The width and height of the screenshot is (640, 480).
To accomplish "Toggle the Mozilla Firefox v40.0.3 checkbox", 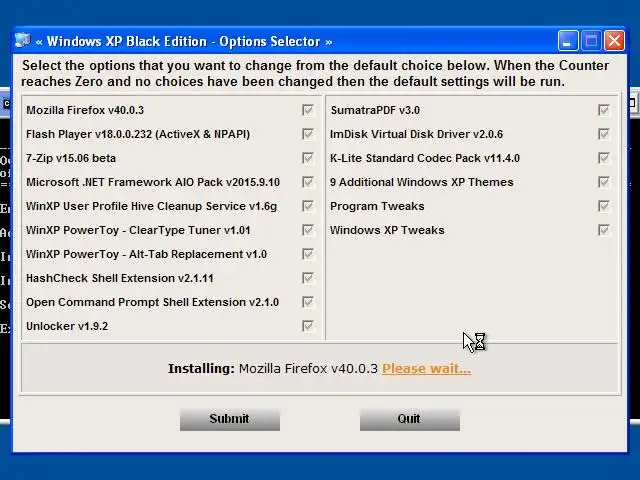I will click(308, 110).
